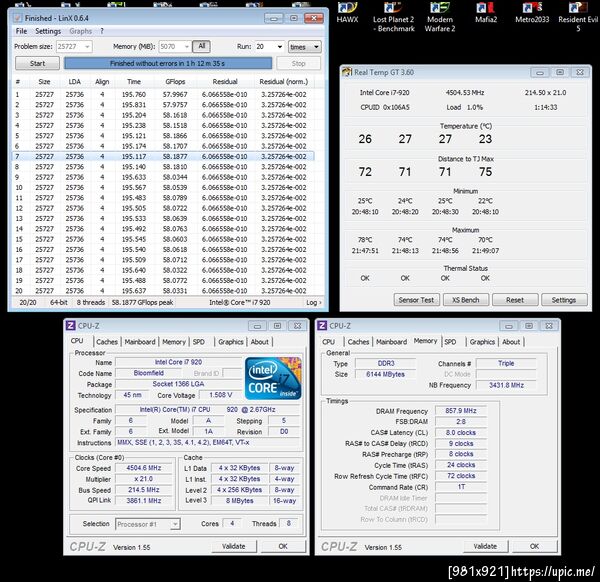The height and width of the screenshot is (582, 600).
Task: Click the right CPU-Z window title icon
Action: click(322, 326)
